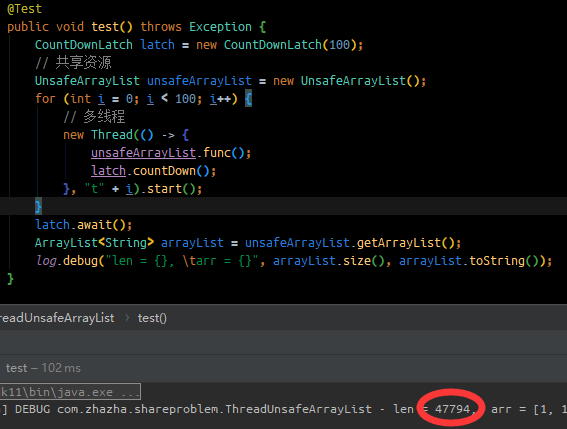This screenshot has height=429, width=567.
Task: Click the '// 多线程' comment
Action: coord(94,117)
